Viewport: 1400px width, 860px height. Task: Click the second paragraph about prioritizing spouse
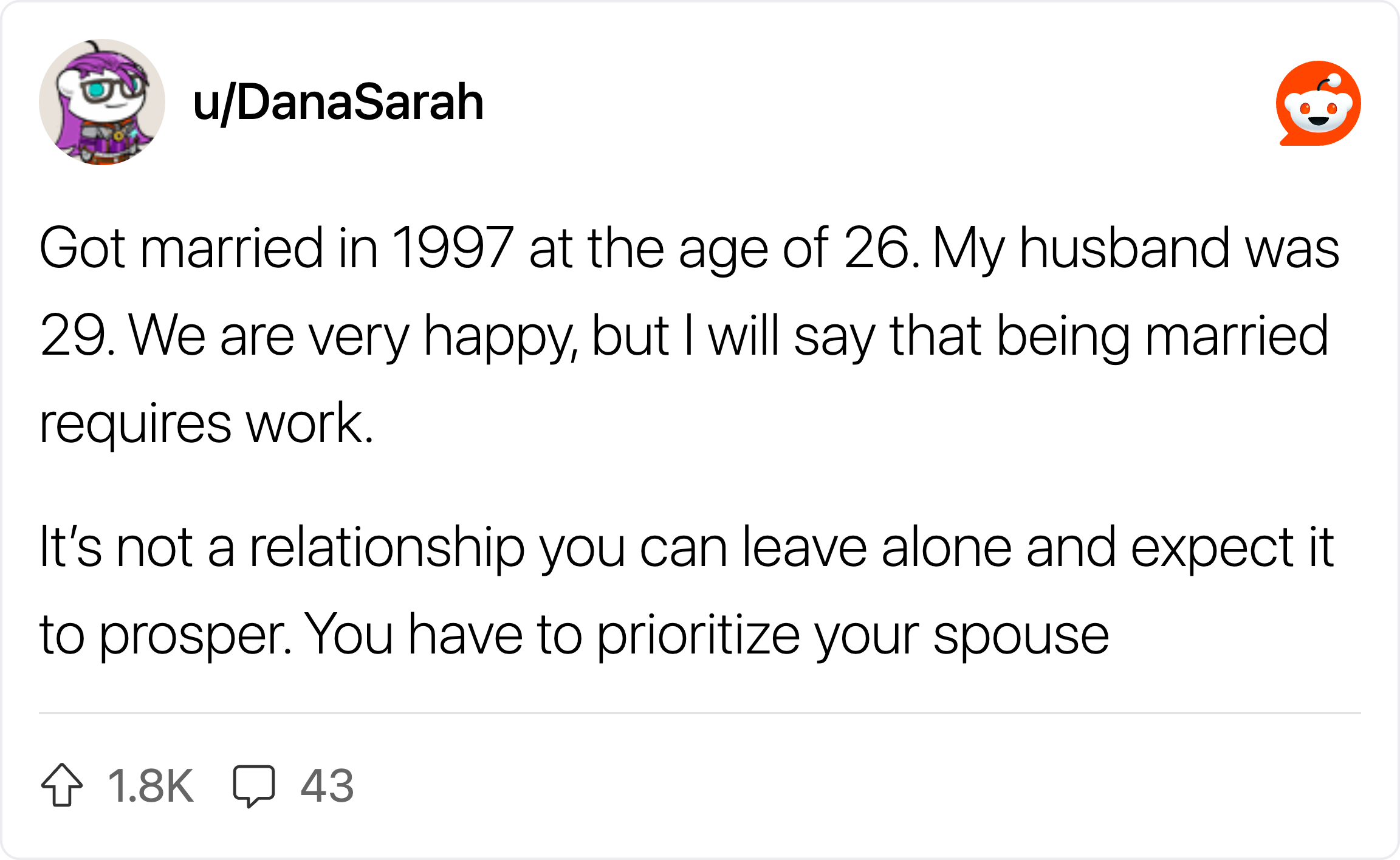click(x=687, y=590)
